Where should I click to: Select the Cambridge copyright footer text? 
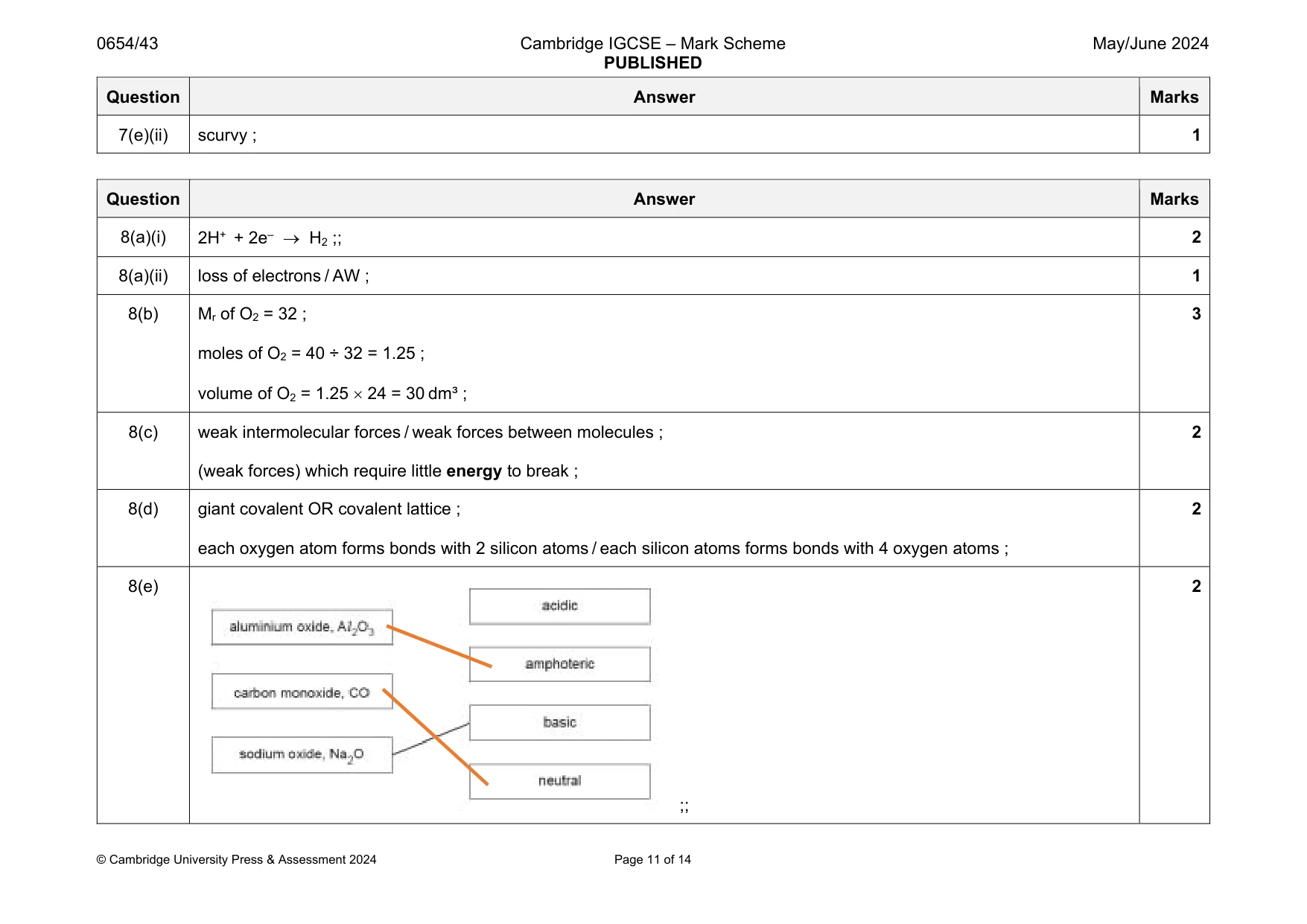[236, 859]
